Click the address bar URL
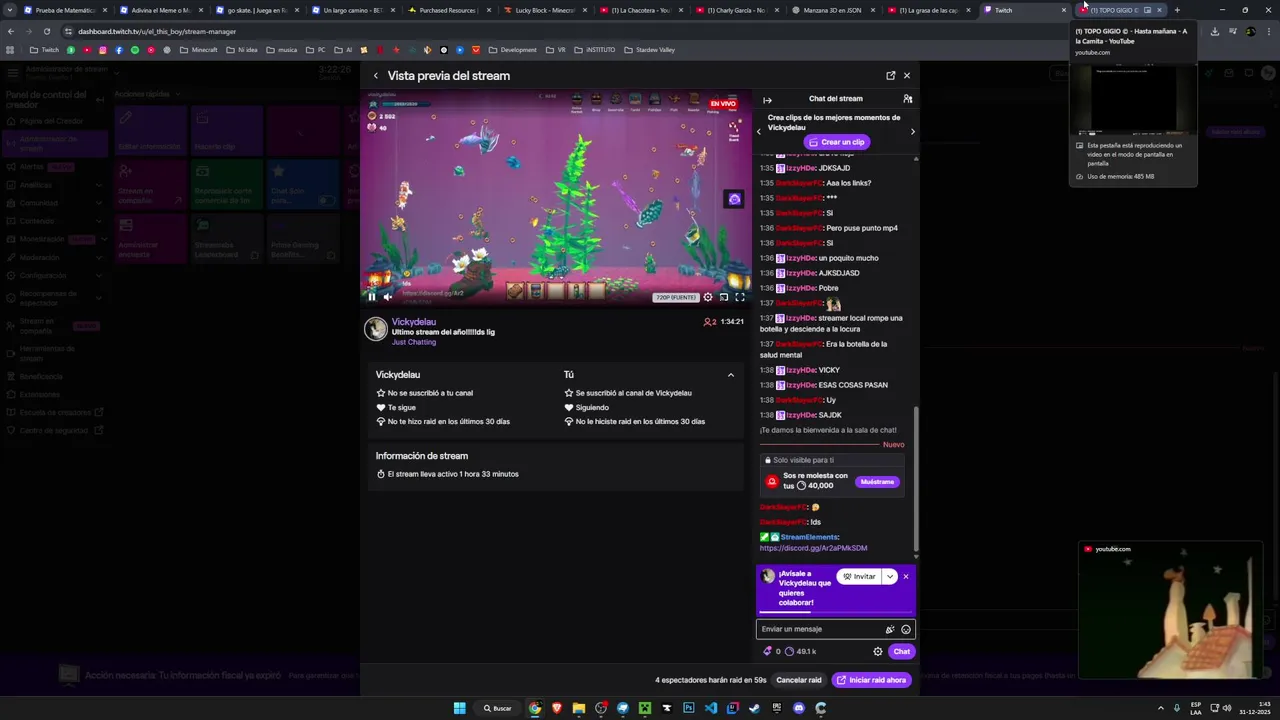 [x=157, y=31]
